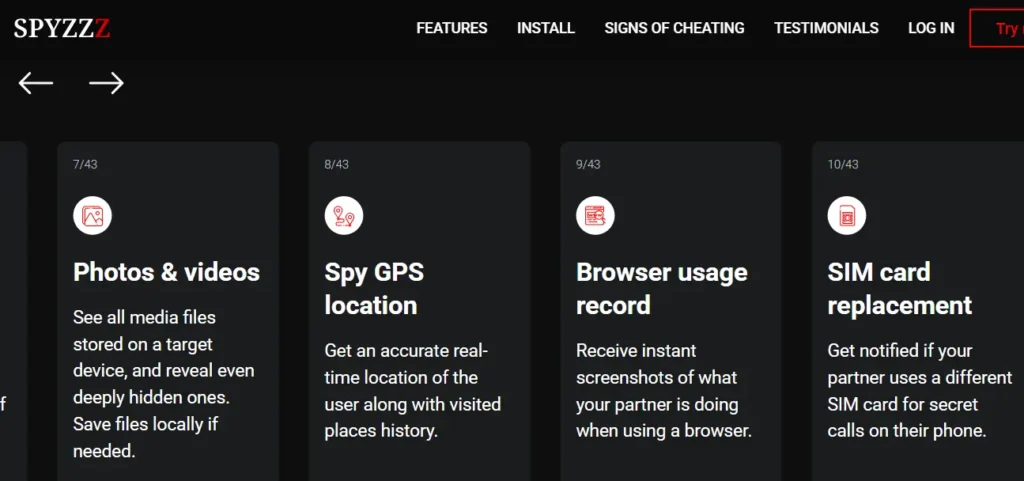The image size is (1024, 481).
Task: Go to SIGNS OF CHEATING section
Action: (674, 28)
